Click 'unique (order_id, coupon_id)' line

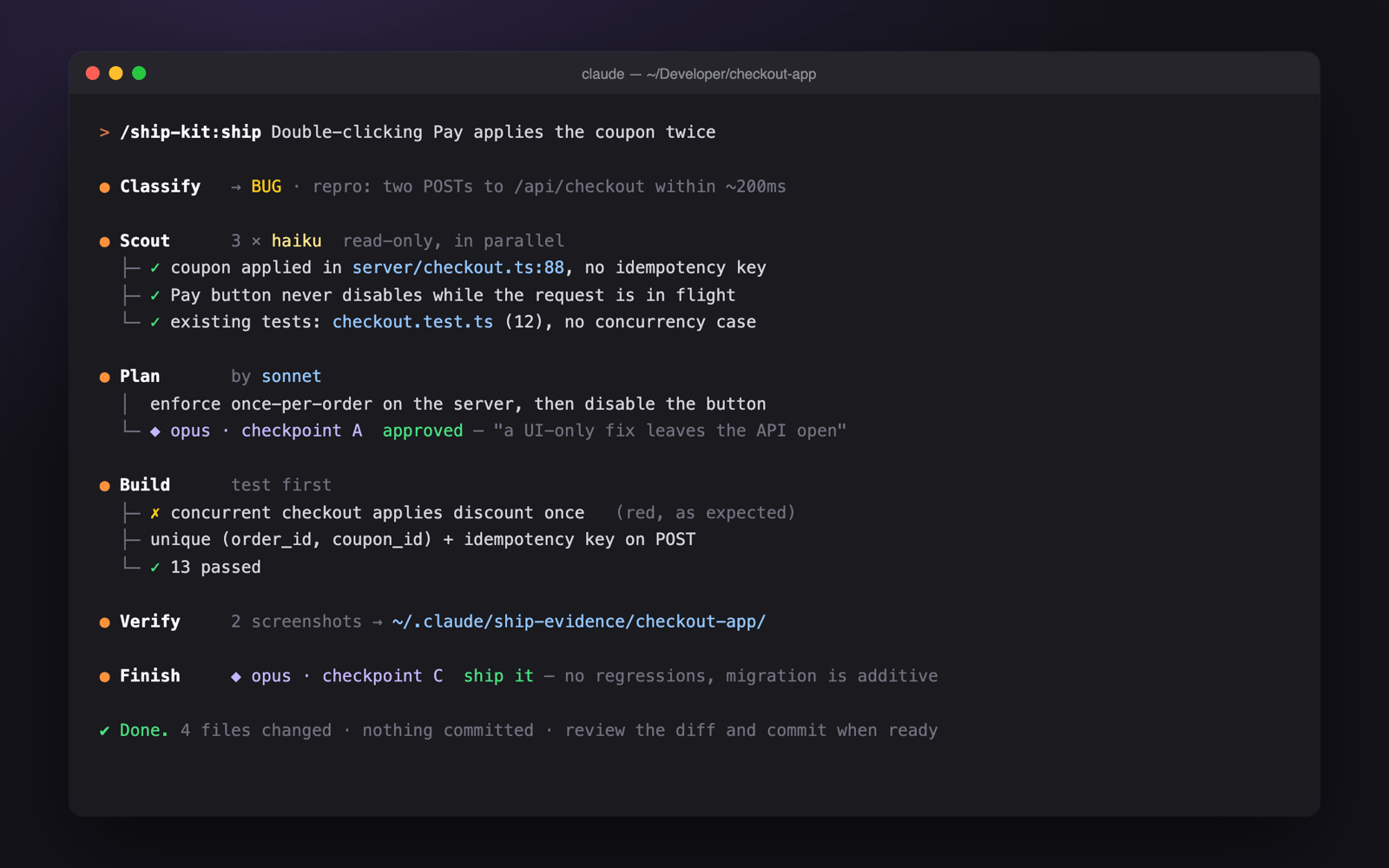pos(423,539)
